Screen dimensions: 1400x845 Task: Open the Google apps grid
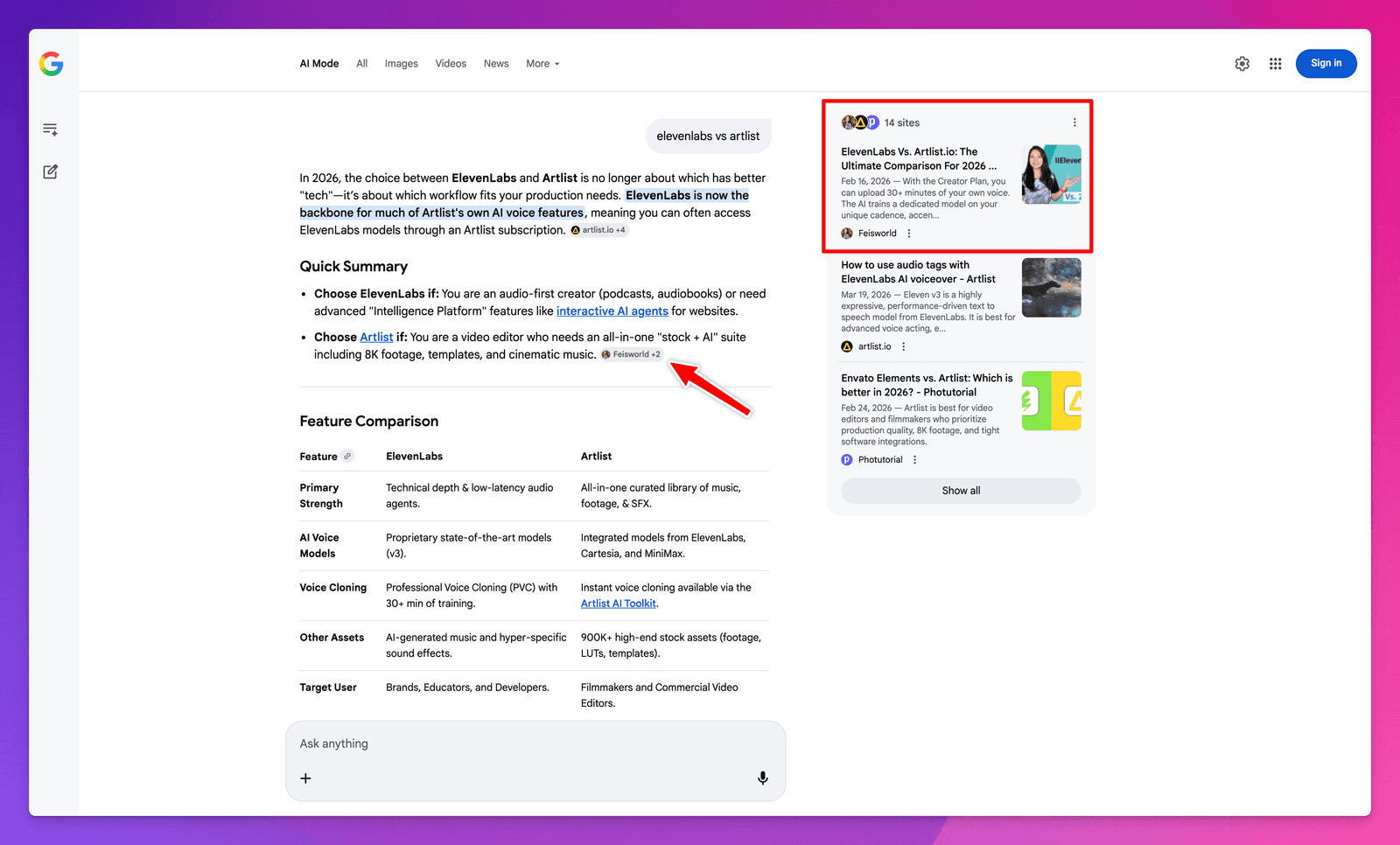click(x=1275, y=64)
